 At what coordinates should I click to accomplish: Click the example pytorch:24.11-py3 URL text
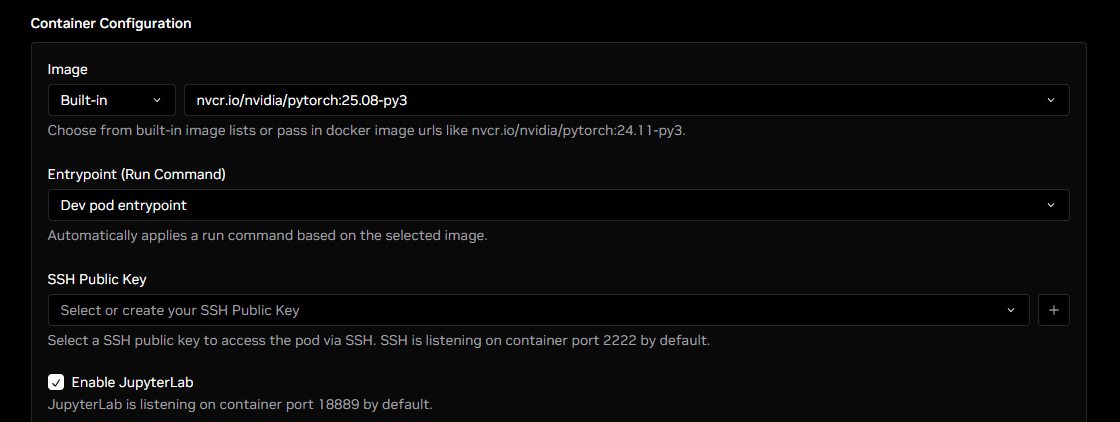(x=590, y=131)
